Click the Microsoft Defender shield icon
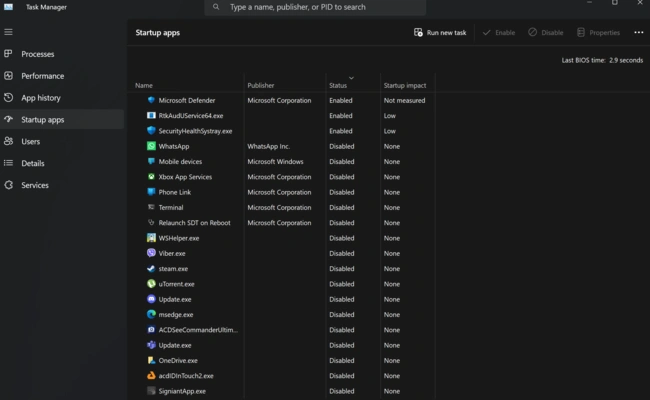The width and height of the screenshot is (650, 400). pyautogui.click(x=151, y=100)
